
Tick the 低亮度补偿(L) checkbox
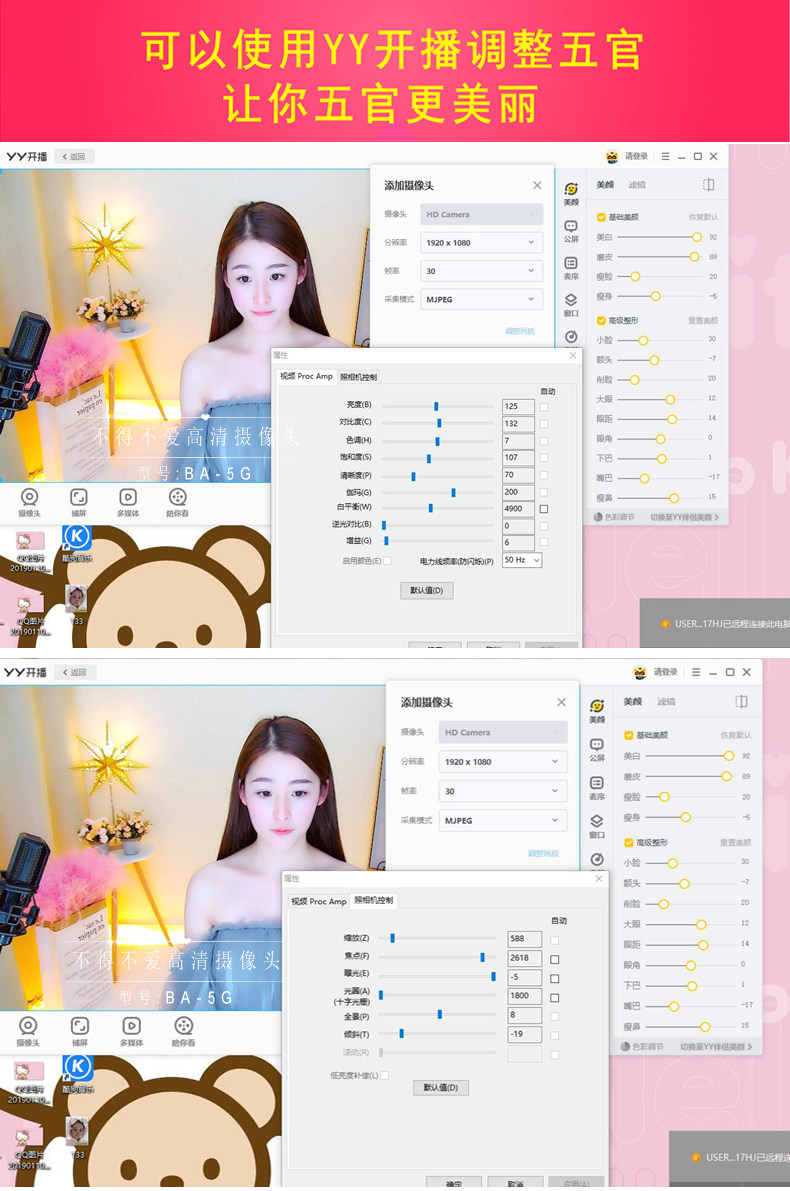[x=384, y=1075]
